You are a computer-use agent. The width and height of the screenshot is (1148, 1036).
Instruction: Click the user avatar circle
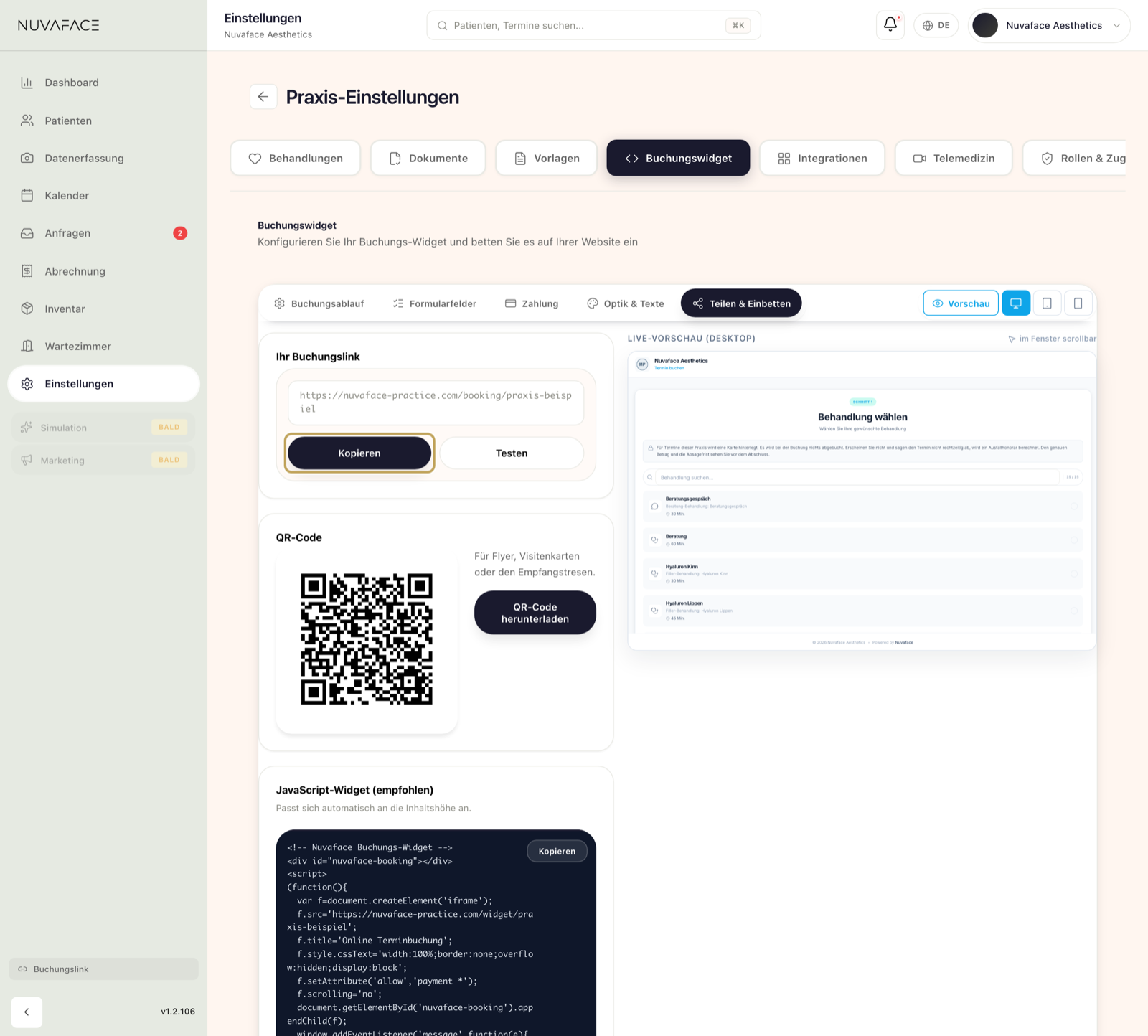[x=985, y=25]
